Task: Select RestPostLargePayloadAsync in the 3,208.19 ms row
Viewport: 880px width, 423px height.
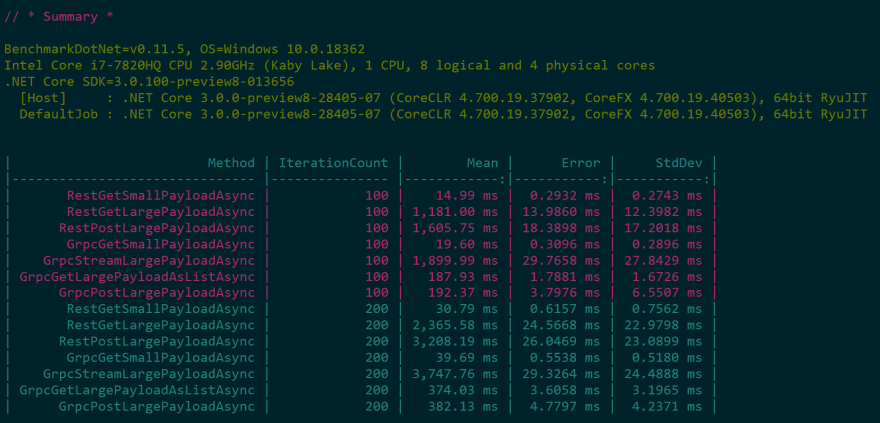Action: coord(157,342)
